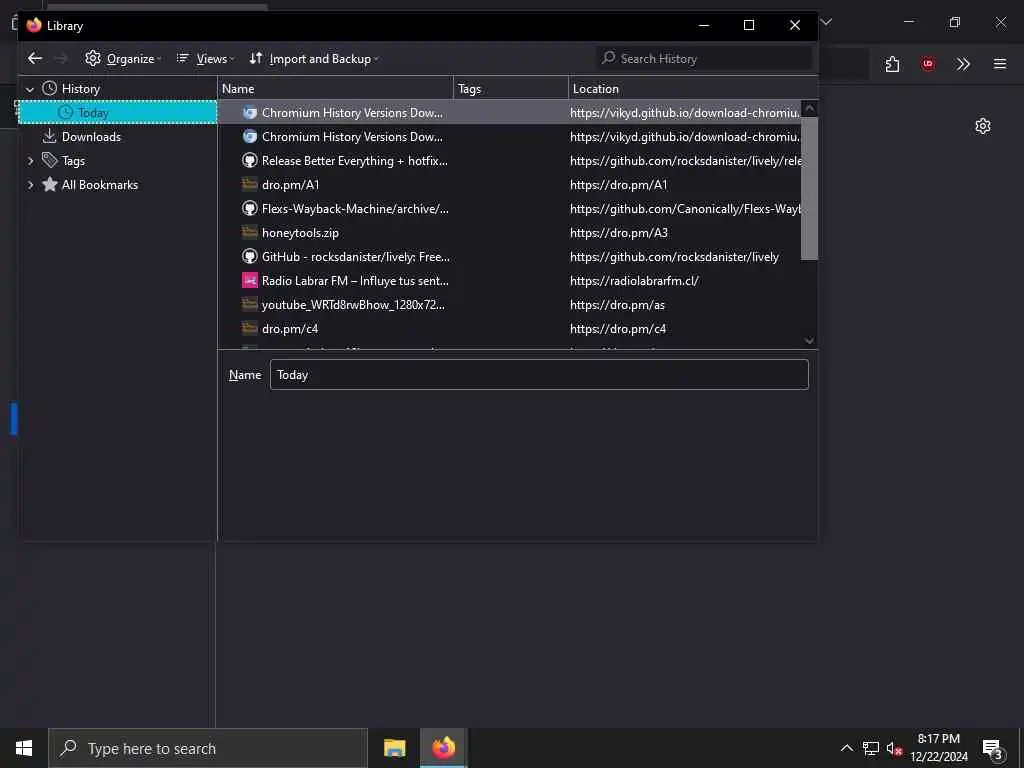Viewport: 1024px width, 768px height.
Task: Select Radio Labrar FM entry
Action: (509, 281)
